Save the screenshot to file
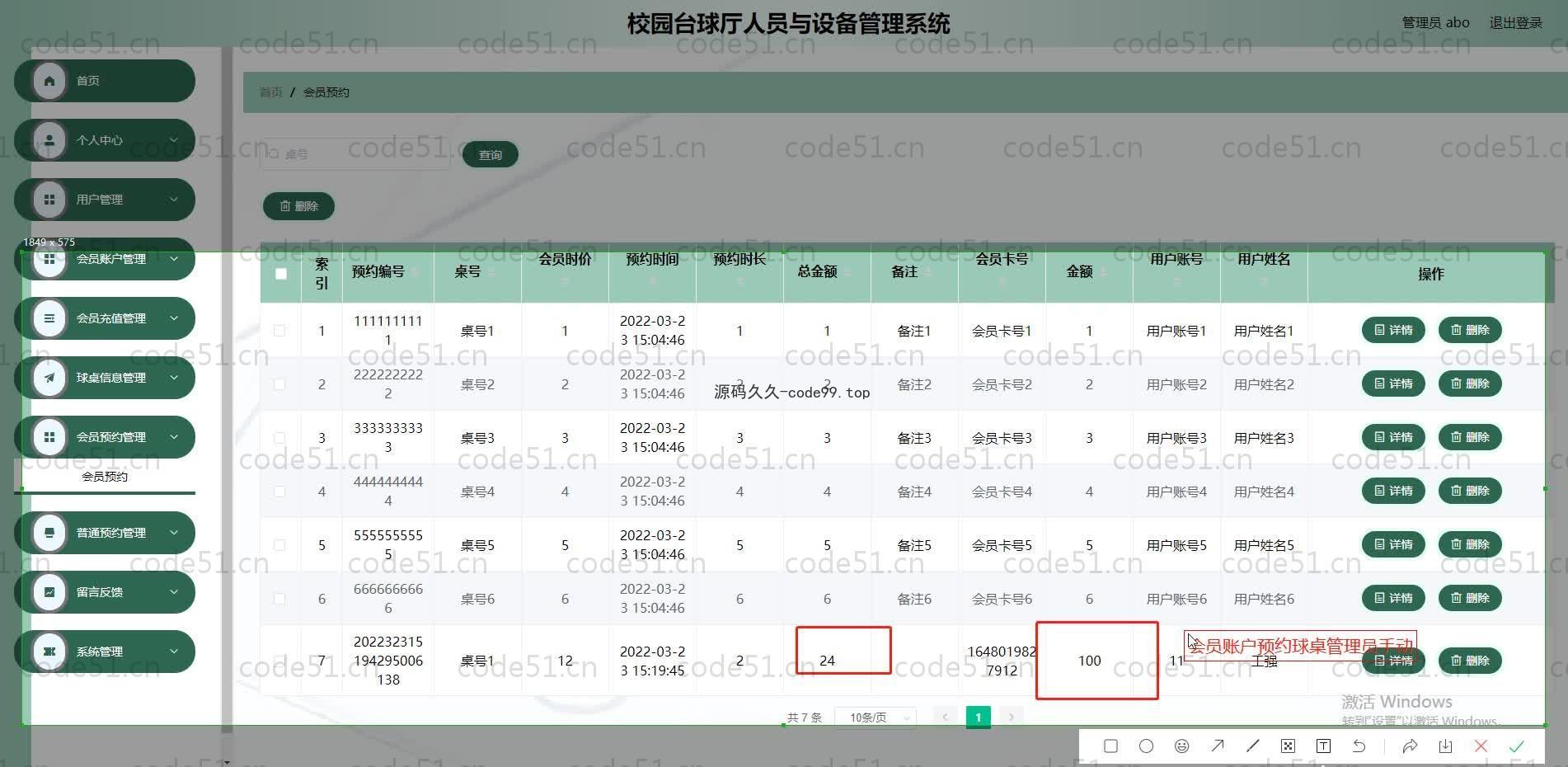1568x767 pixels. point(1445,746)
